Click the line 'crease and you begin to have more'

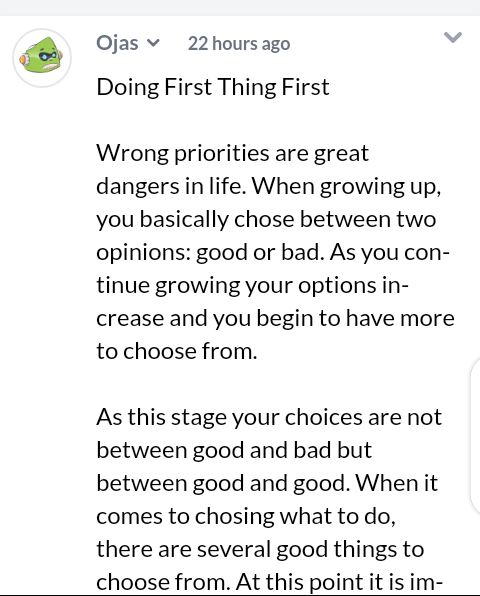[x=275, y=319]
